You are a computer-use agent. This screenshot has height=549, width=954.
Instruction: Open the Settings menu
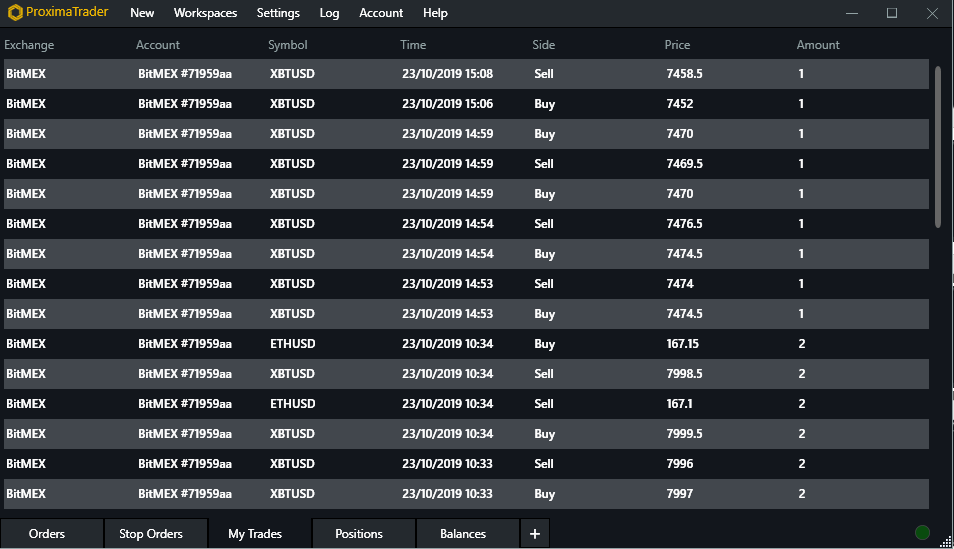(278, 13)
